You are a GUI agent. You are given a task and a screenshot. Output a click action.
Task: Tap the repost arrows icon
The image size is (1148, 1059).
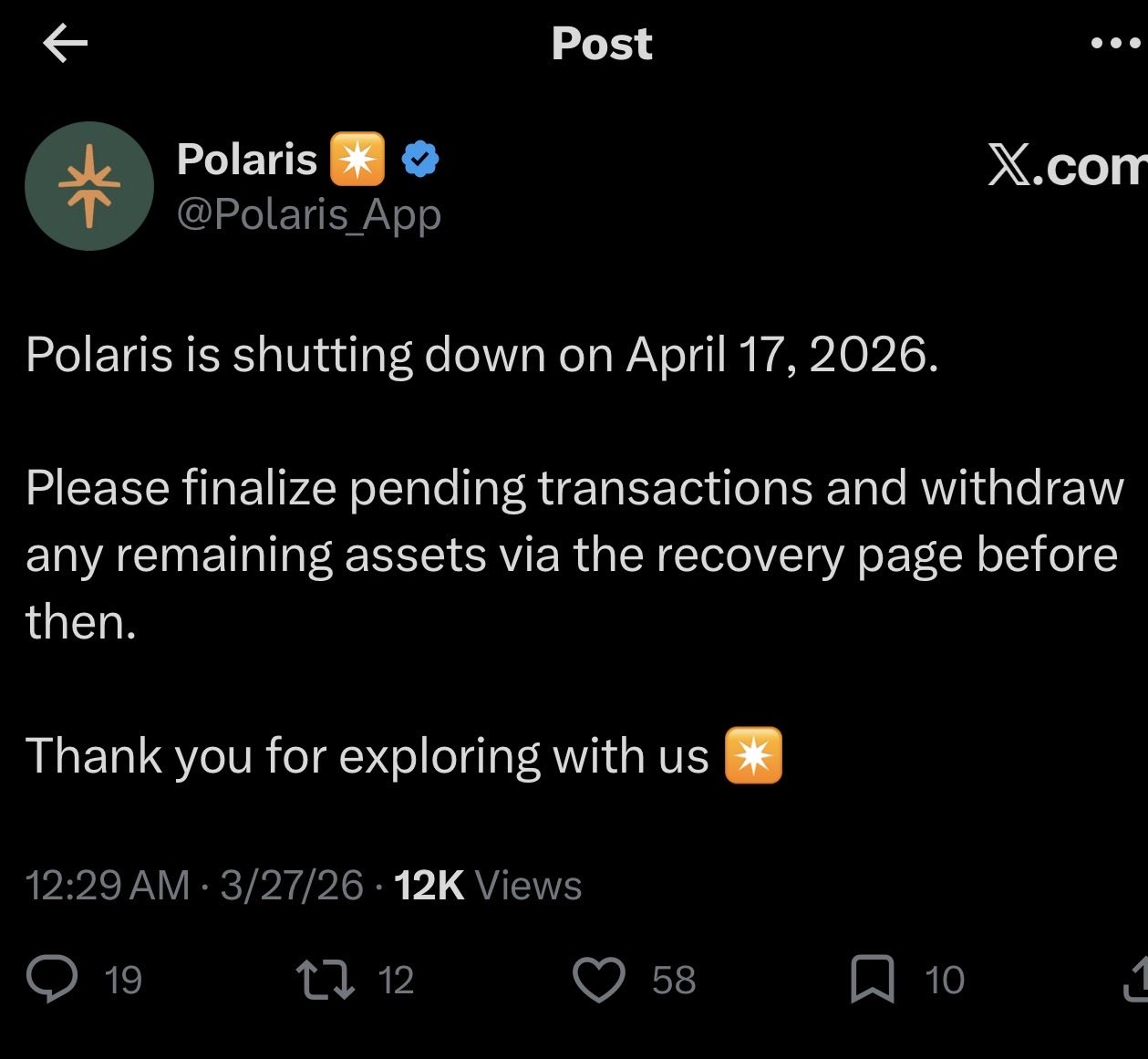[326, 981]
